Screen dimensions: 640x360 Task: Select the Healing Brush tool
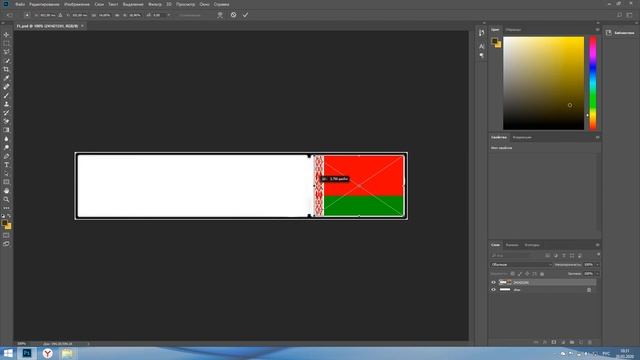[x=6, y=87]
